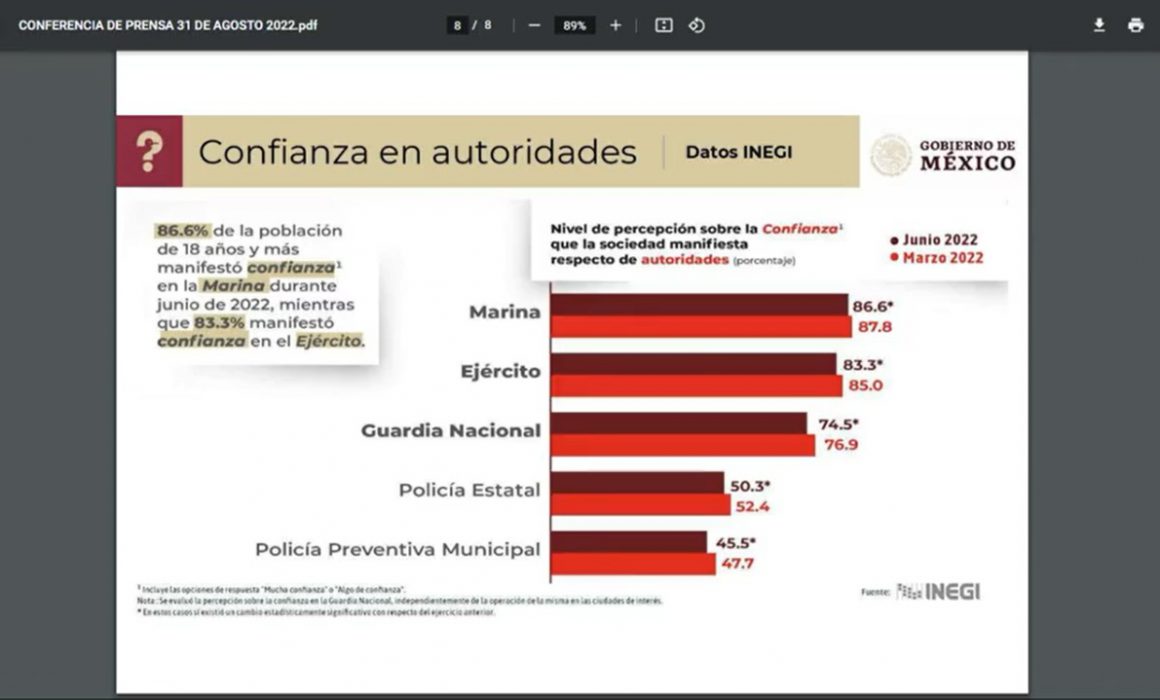This screenshot has width=1160, height=700.
Task: Print the PDF document
Action: coord(1136,25)
